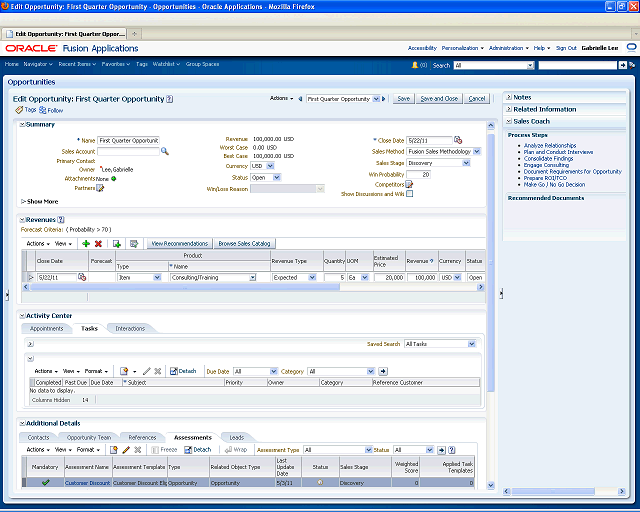
Task: Open the product name Consulting/Training dropdown
Action: (x=253, y=277)
